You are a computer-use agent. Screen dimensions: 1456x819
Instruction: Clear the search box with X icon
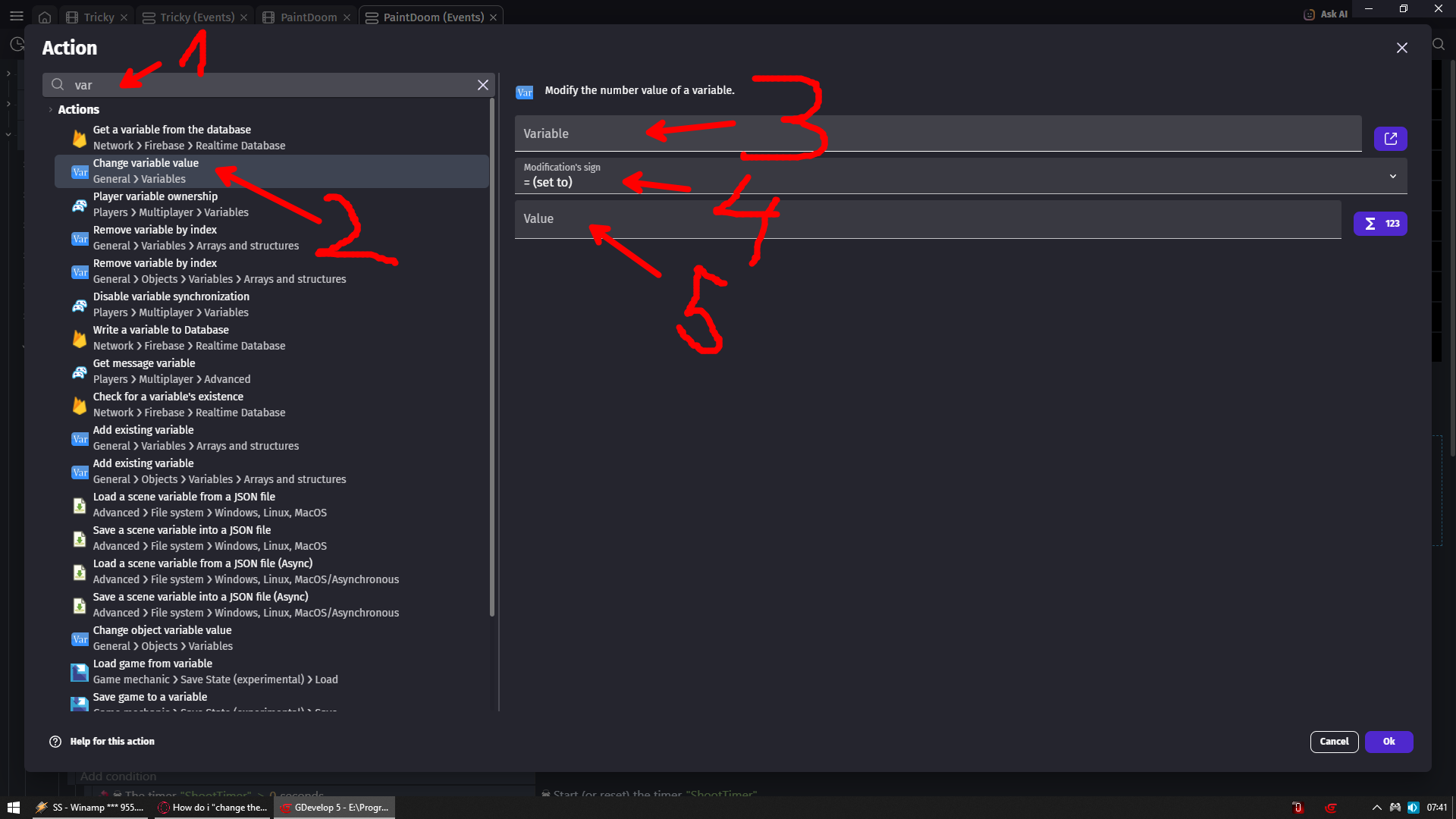tap(482, 85)
